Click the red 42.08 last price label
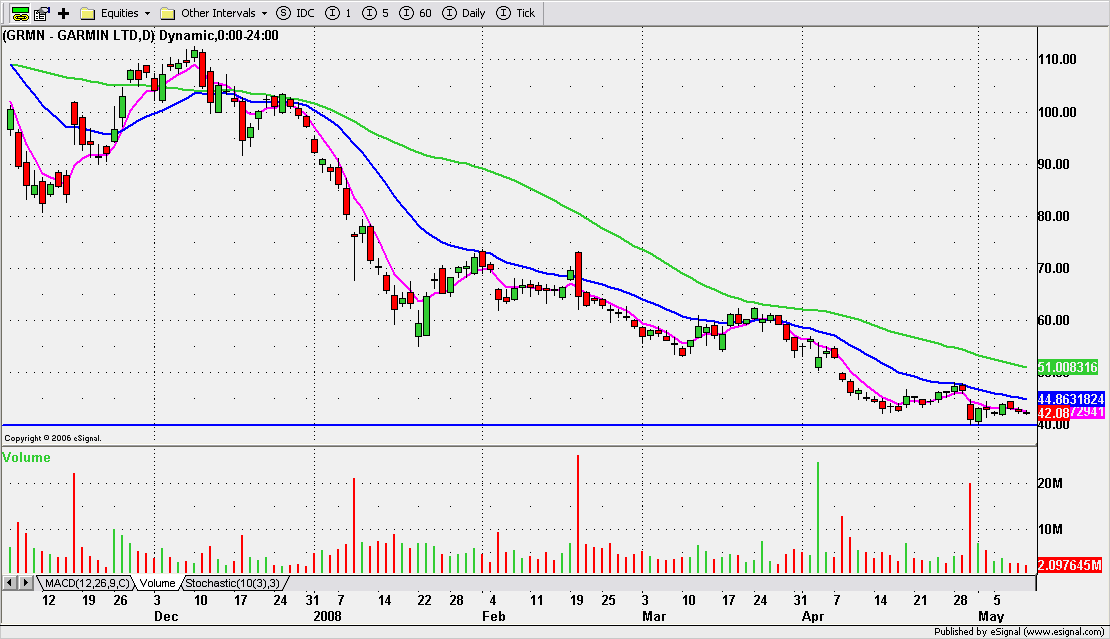The image size is (1110, 639). (x=1054, y=413)
